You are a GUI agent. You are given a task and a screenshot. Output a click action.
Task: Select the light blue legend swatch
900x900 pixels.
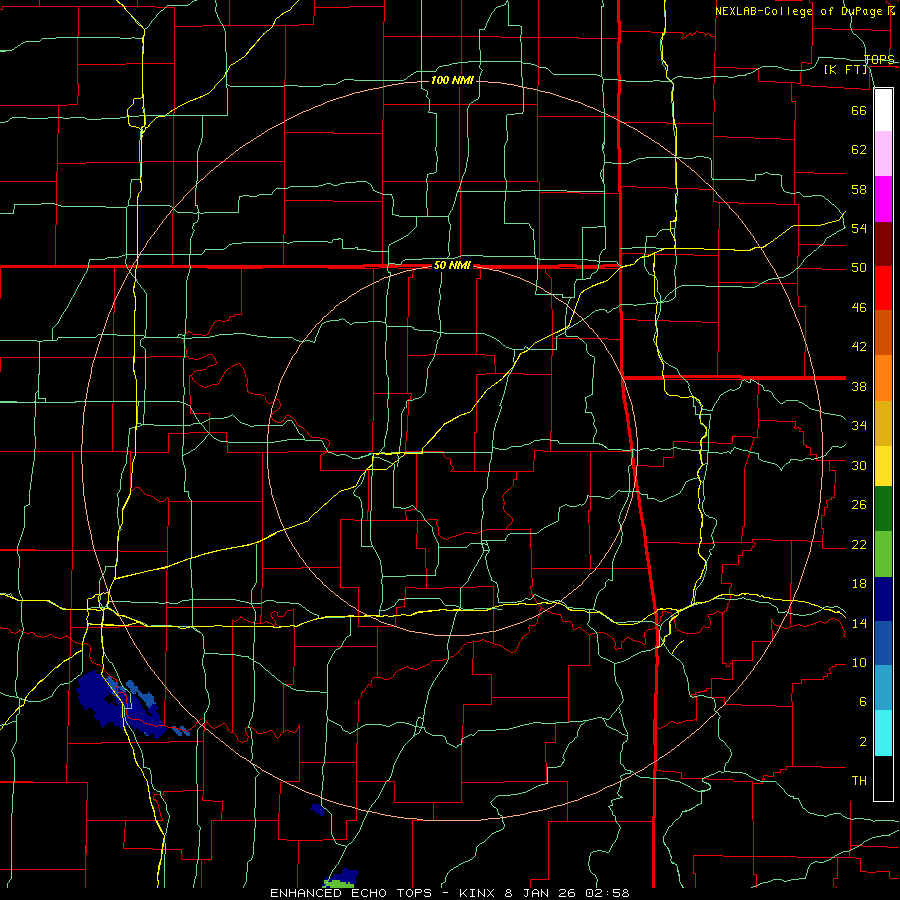click(x=883, y=688)
